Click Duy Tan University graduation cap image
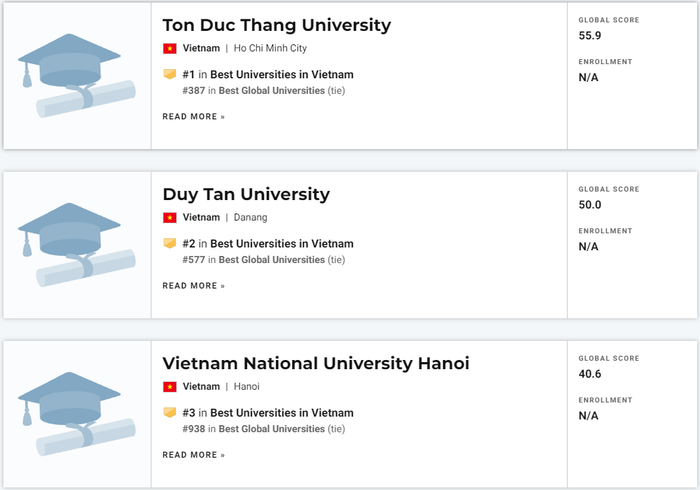This screenshot has width=700, height=490. pyautogui.click(x=76, y=244)
